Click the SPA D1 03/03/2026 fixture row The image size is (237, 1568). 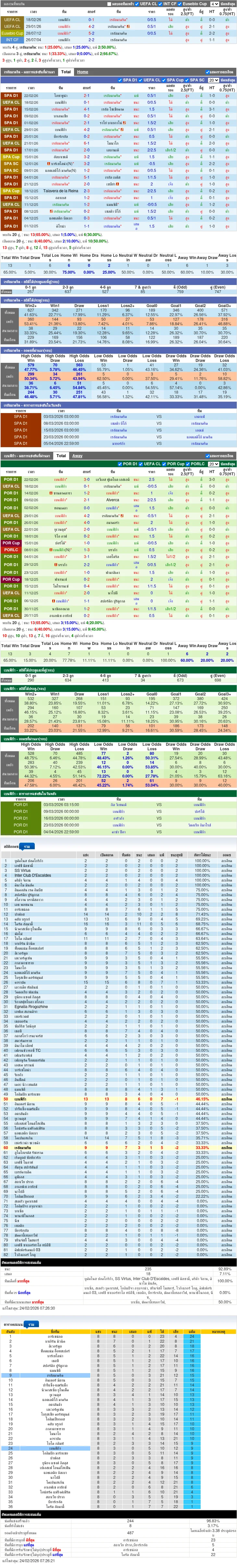click(x=118, y=417)
